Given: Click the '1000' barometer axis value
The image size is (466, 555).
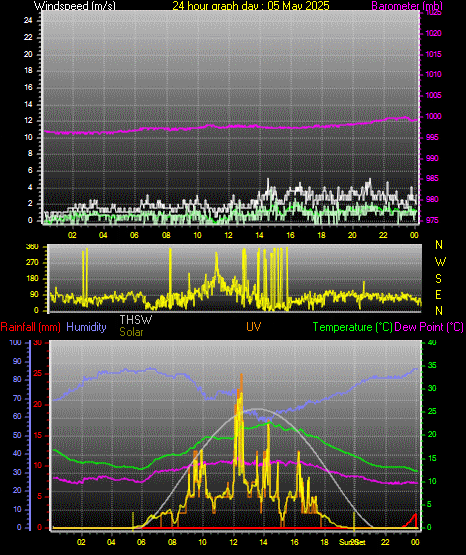Looking at the screenshot, I should pyautogui.click(x=433, y=116).
